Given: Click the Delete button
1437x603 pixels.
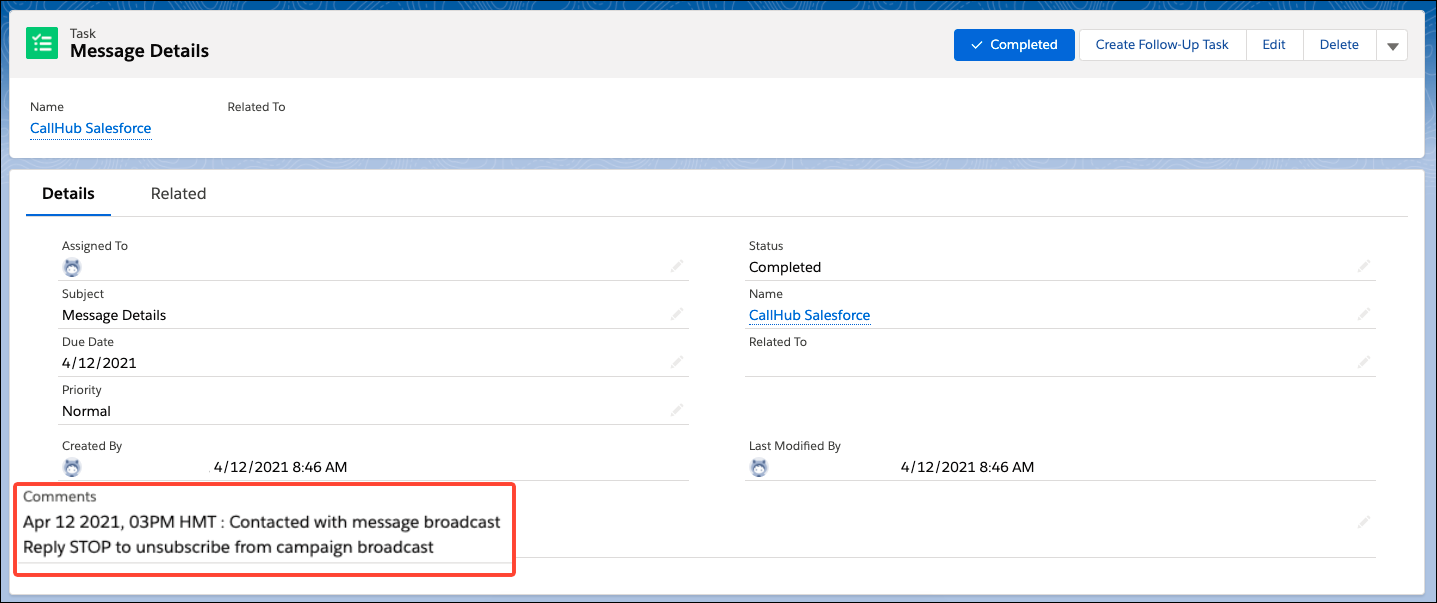Looking at the screenshot, I should coord(1339,45).
